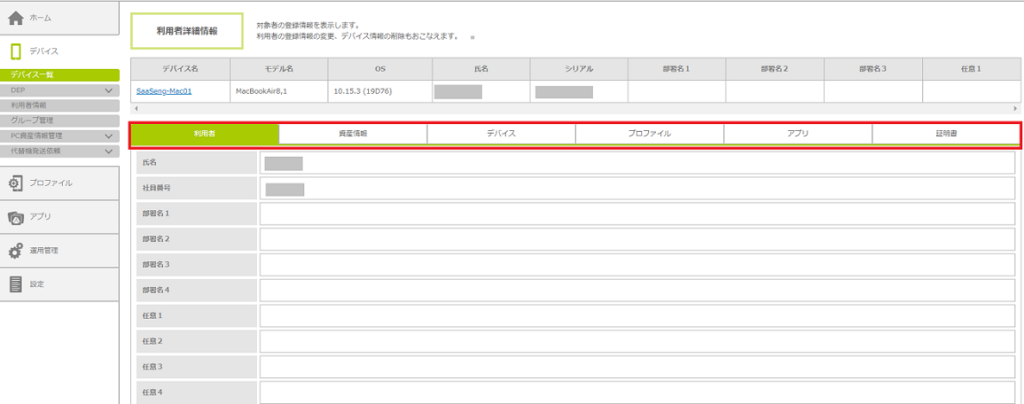
Task: Click the デバイス phone icon in sidebar
Action: 16,50
